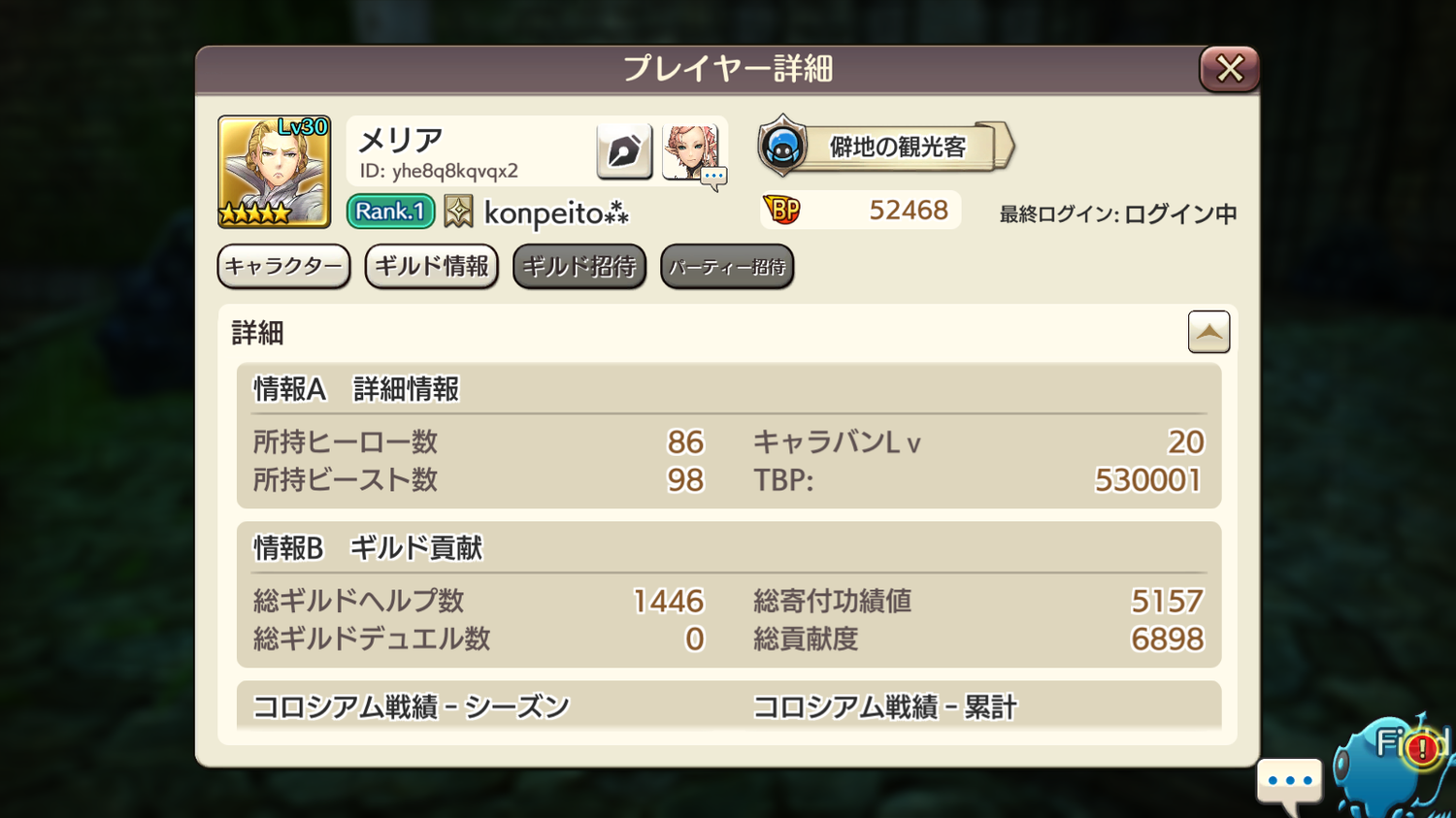Tap the BP shield icon
Screen dimensions: 1456x818
click(782, 210)
